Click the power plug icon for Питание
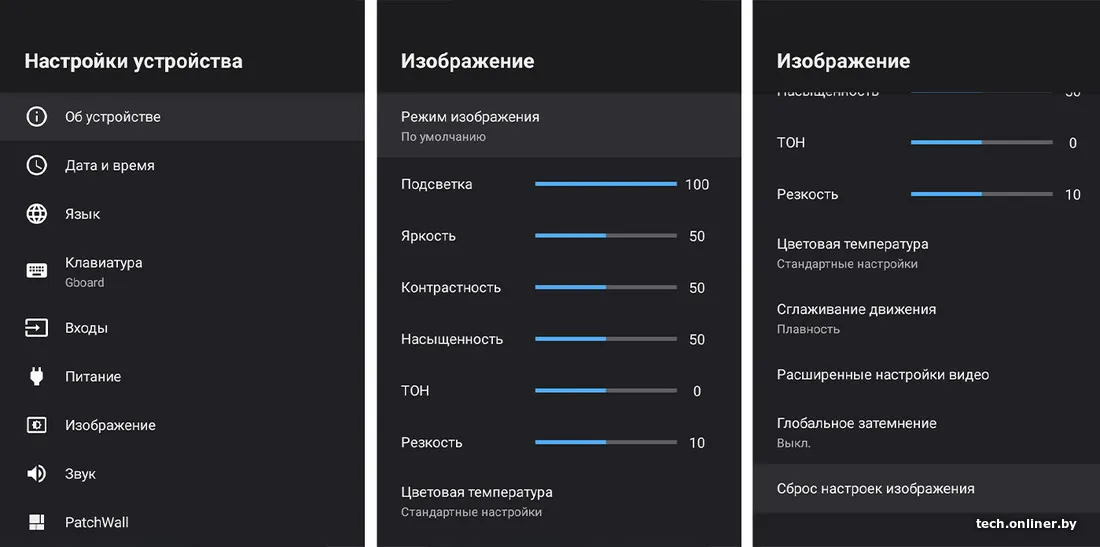Viewport: 1100px width, 547px height. pyautogui.click(x=36, y=377)
